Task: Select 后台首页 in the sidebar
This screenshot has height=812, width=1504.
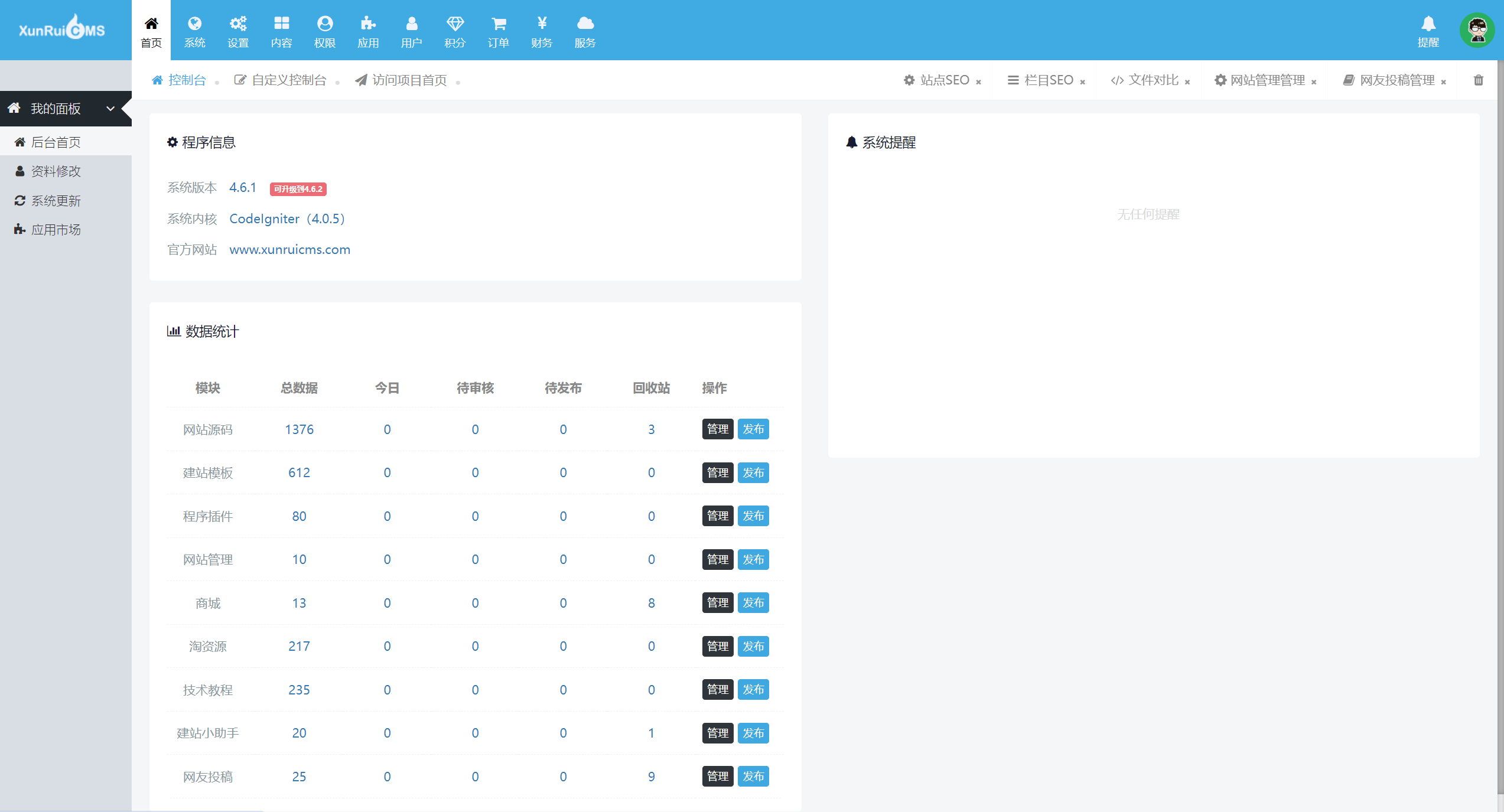Action: tap(66, 142)
